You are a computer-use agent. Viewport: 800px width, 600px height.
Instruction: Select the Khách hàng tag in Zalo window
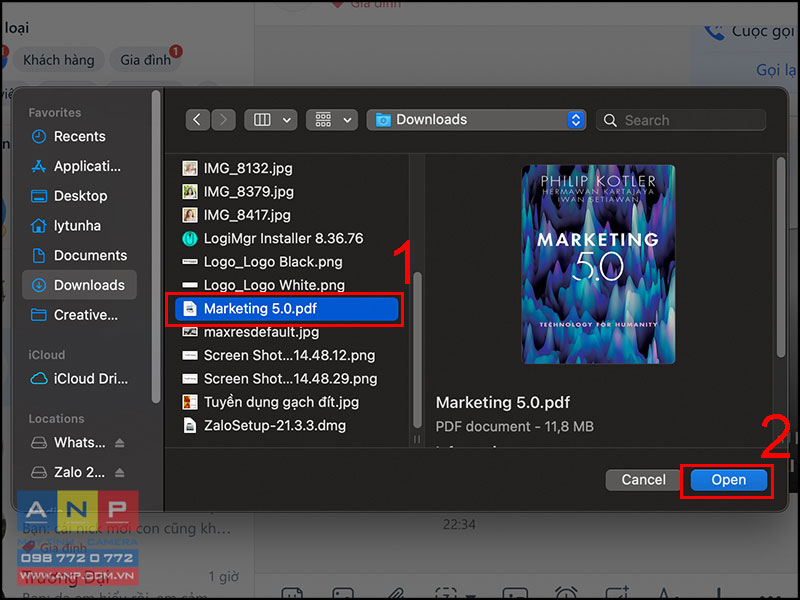[x=59, y=60]
